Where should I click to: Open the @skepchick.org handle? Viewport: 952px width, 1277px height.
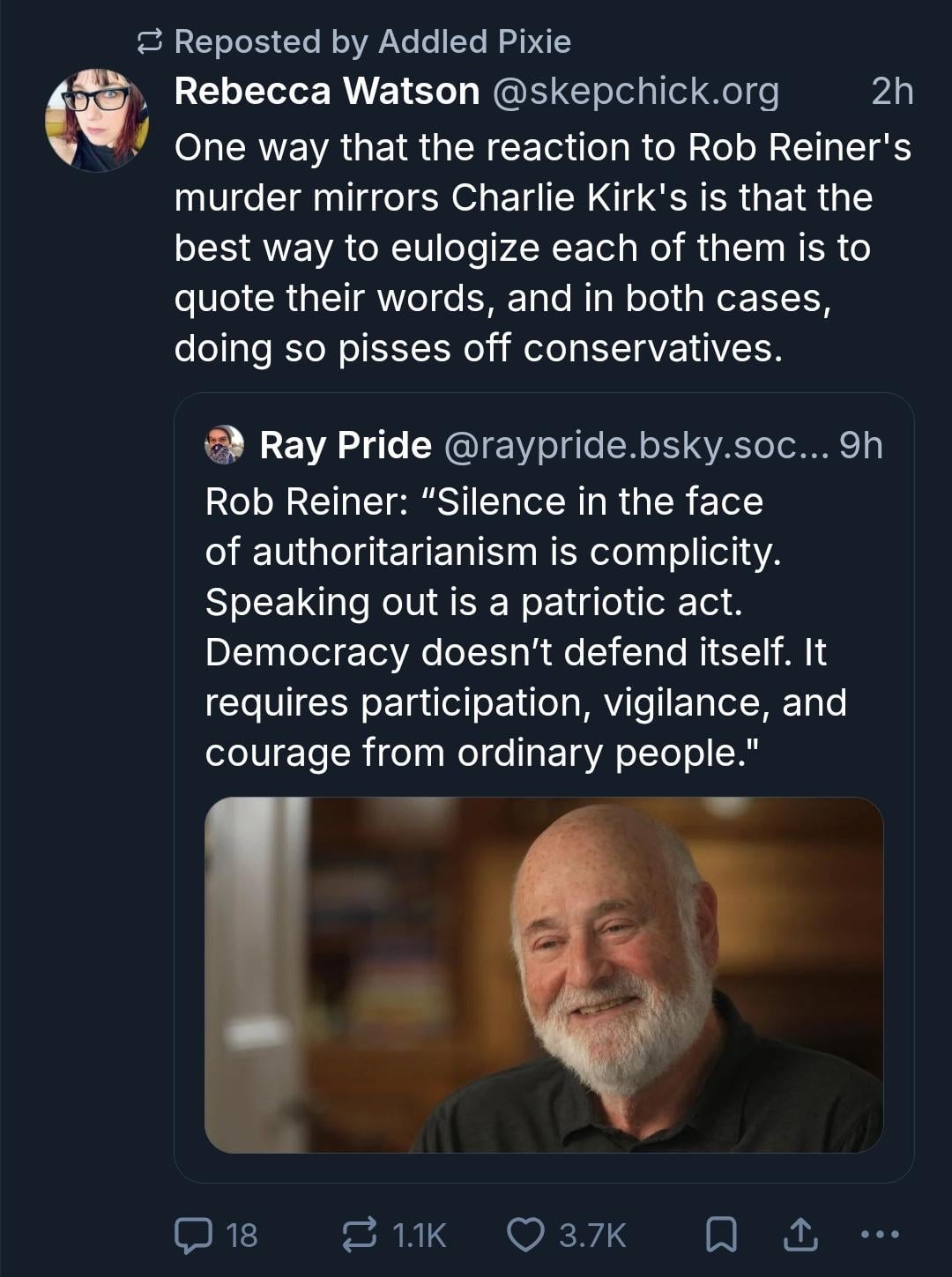click(x=635, y=91)
